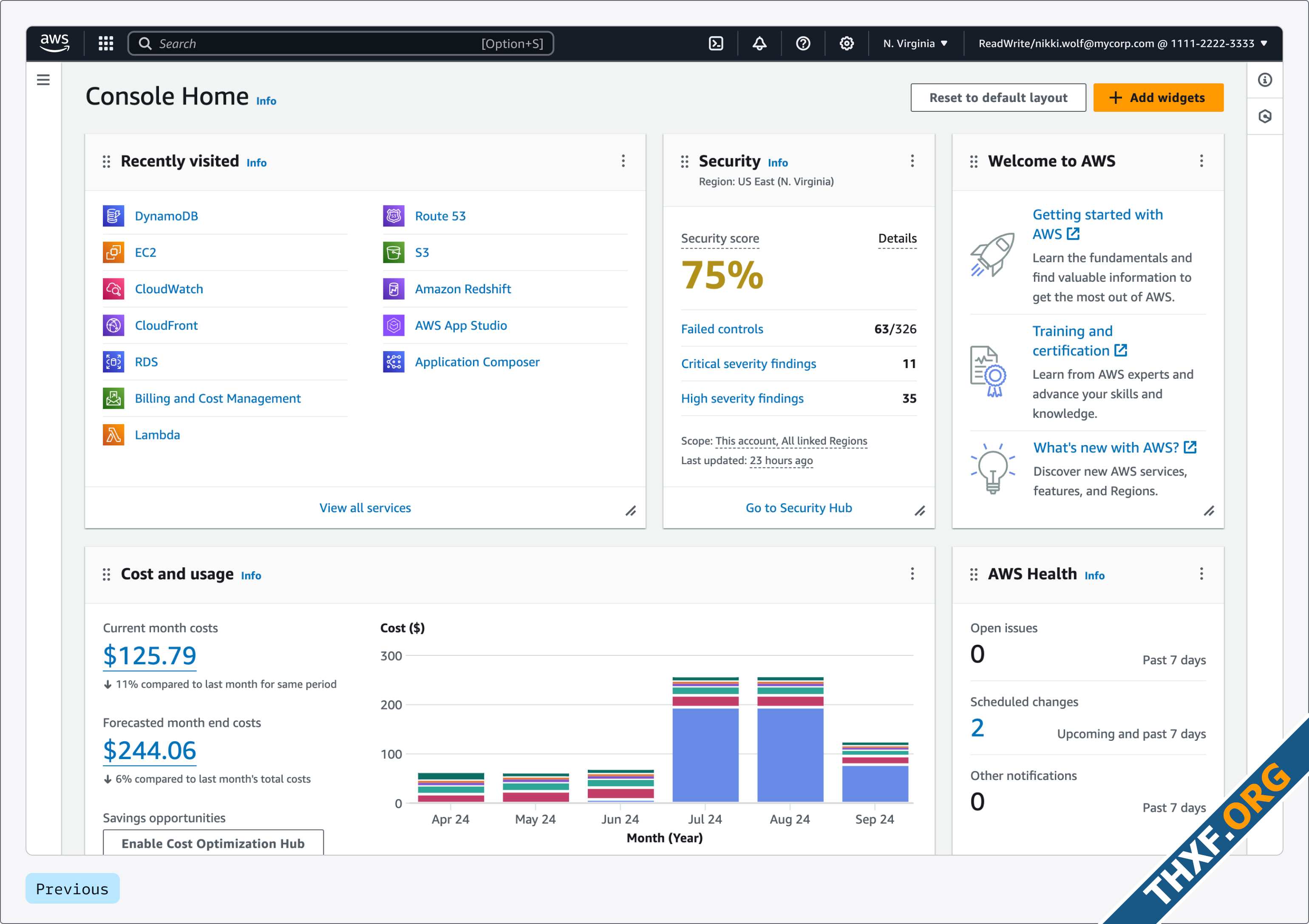
Task: Click the RDS service icon
Action: click(x=113, y=362)
